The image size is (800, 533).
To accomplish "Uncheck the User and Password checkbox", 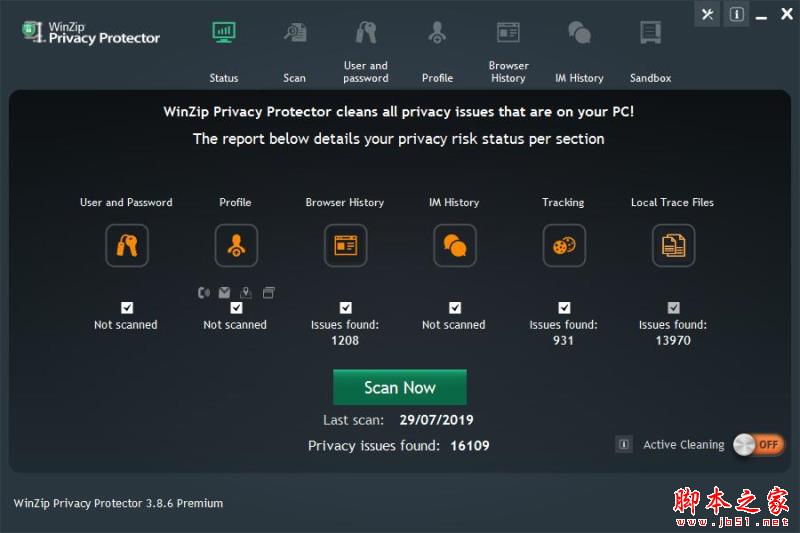I will click(127, 308).
